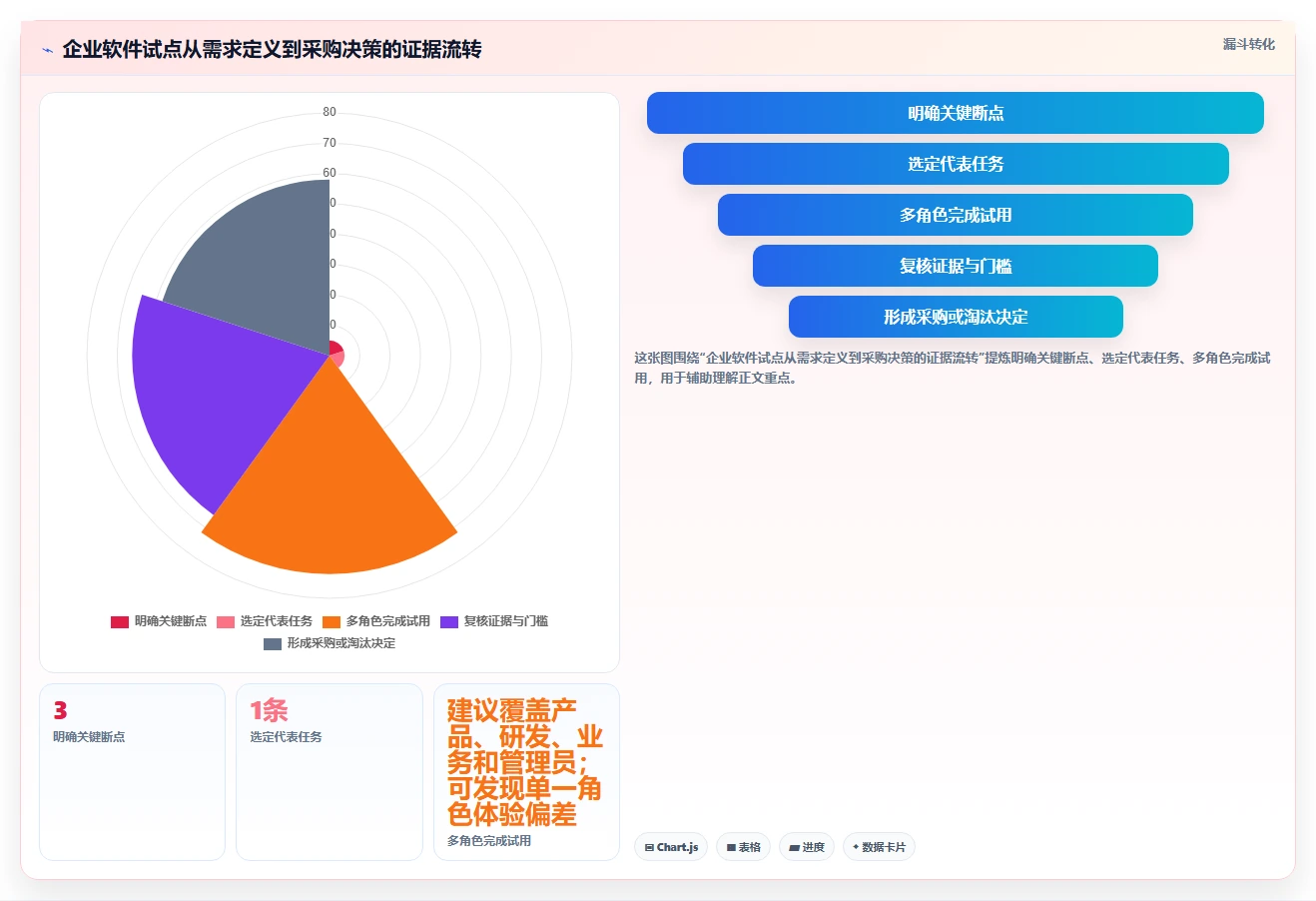This screenshot has height=901, width=1316.
Task: Toggle 形成采购或淘汰决定 legend gray swatch
Action: (x=273, y=643)
